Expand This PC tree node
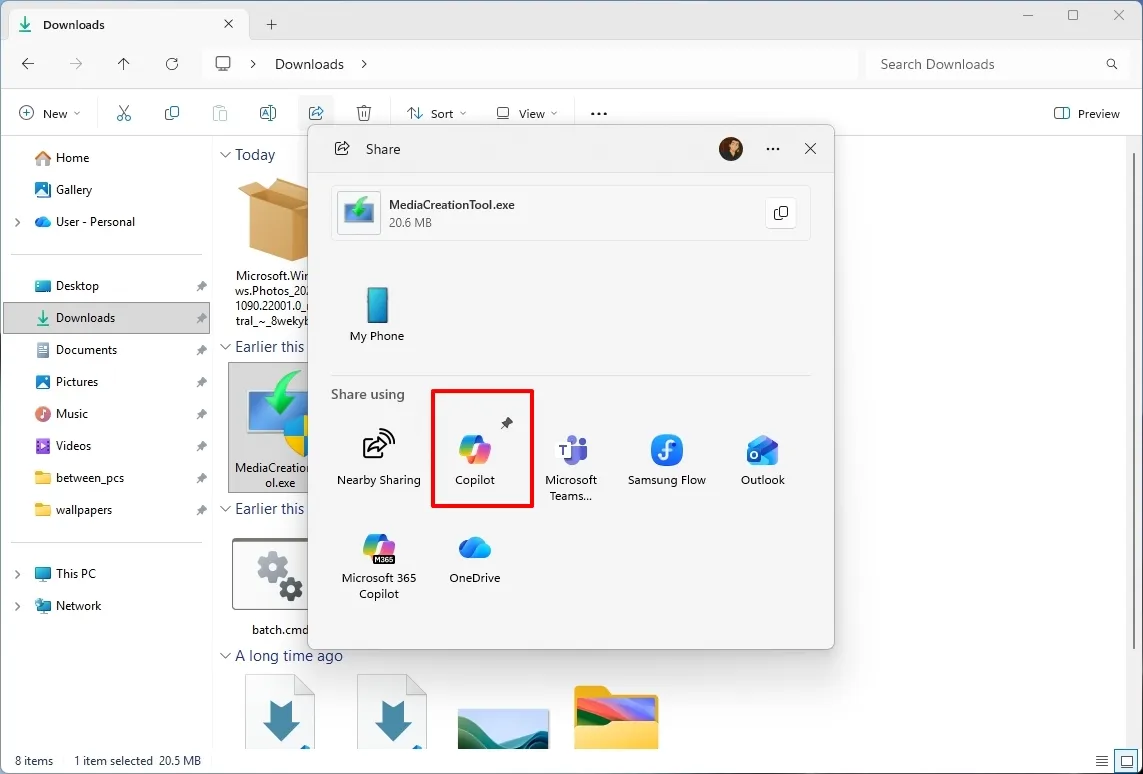The image size is (1143, 774). point(17,574)
